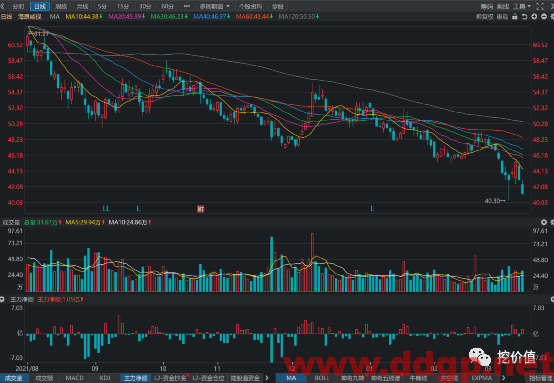This screenshot has width=554, height=383.
Task: Lock the chart with the padlock icon
Action: click(x=515, y=16)
